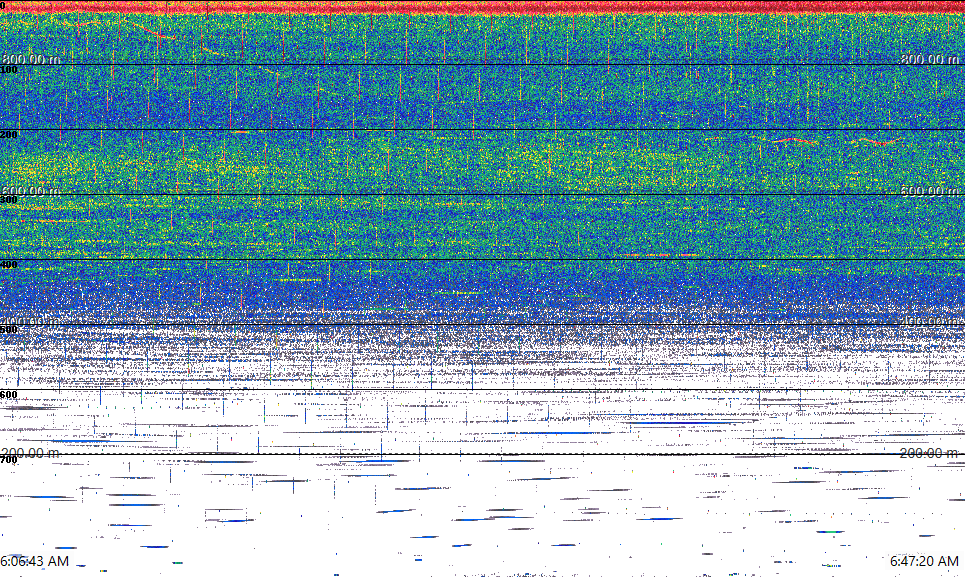Viewport: 965px width, 578px height.
Task: Select the 500 depth grid label
Action: click(x=9, y=330)
